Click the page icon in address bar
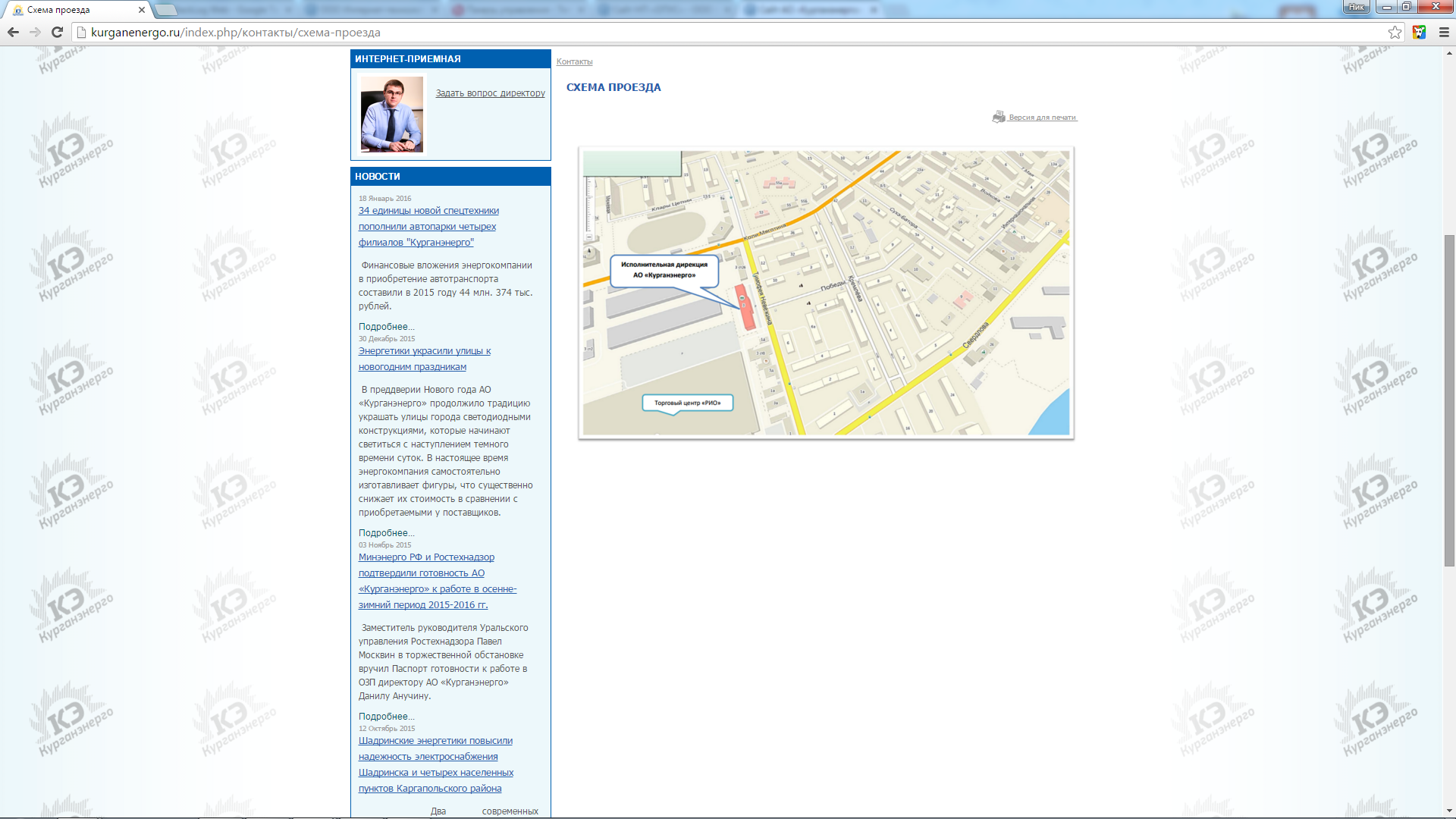 coord(81,33)
